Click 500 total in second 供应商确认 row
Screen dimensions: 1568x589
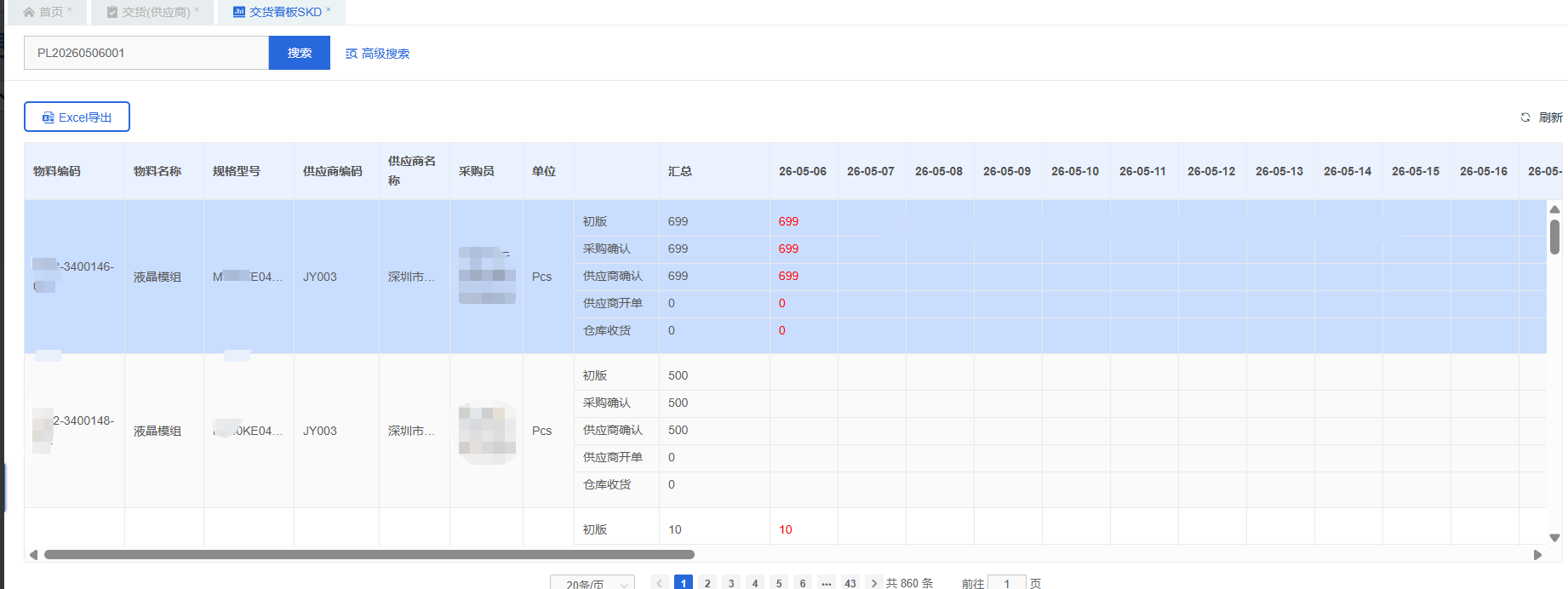[x=678, y=430]
